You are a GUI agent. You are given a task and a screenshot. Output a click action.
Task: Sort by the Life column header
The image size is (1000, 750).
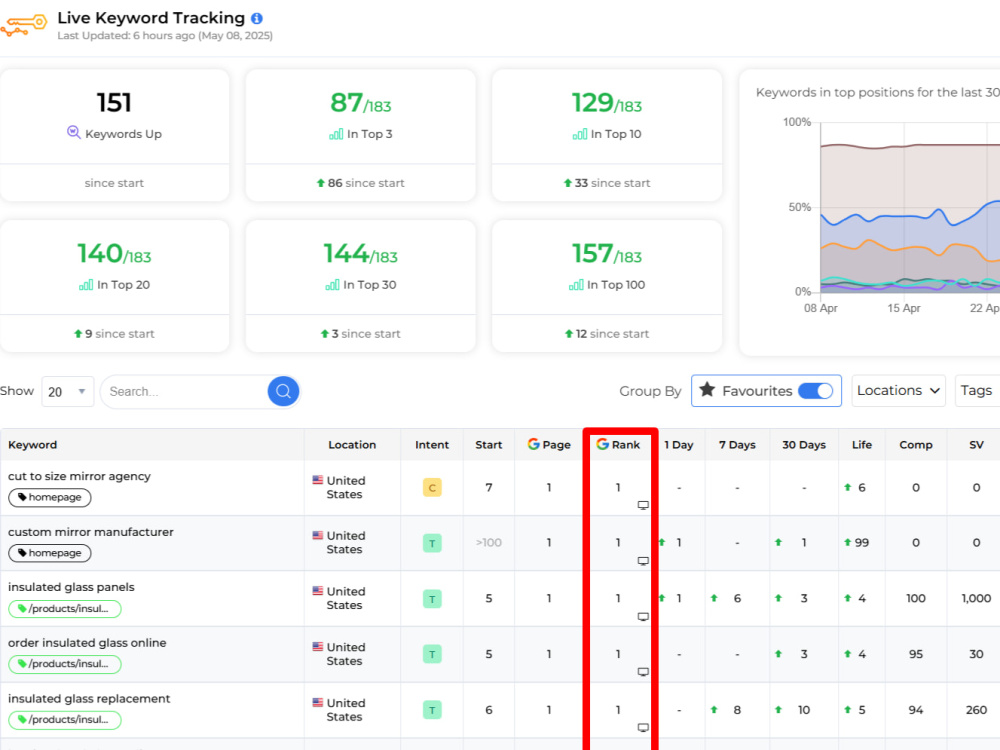[x=862, y=445]
